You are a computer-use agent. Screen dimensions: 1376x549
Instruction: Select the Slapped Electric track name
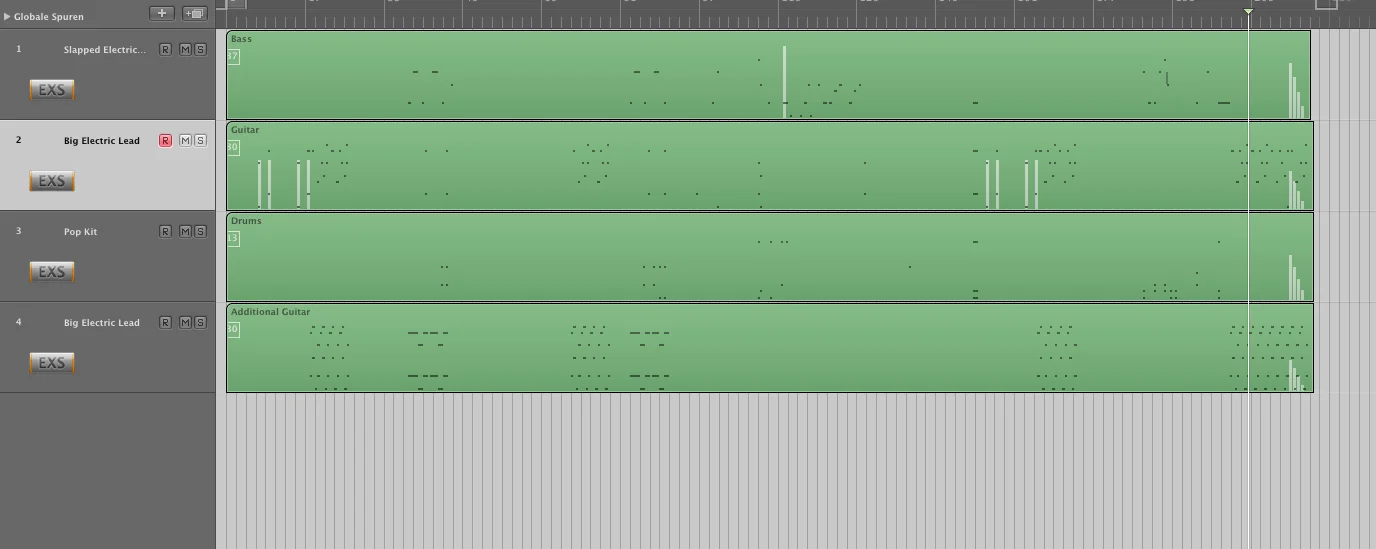104,50
